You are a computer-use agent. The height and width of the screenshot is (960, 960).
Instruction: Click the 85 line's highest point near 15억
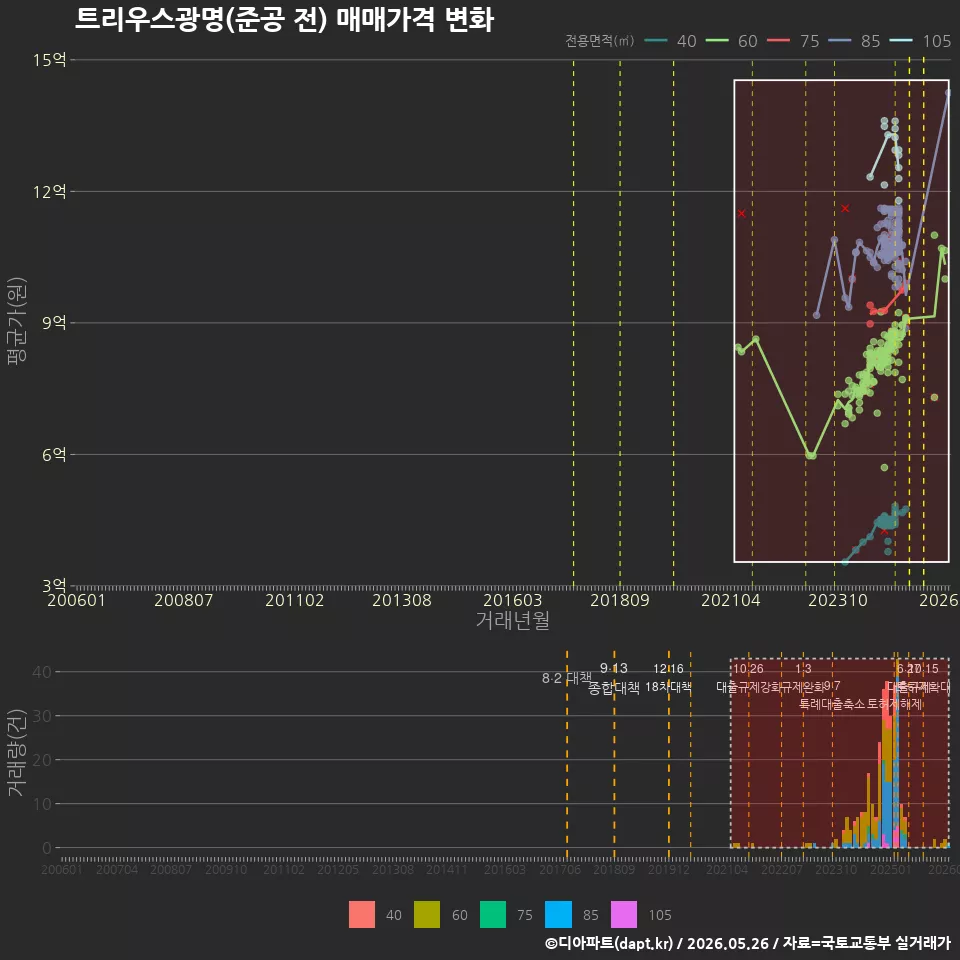click(948, 93)
